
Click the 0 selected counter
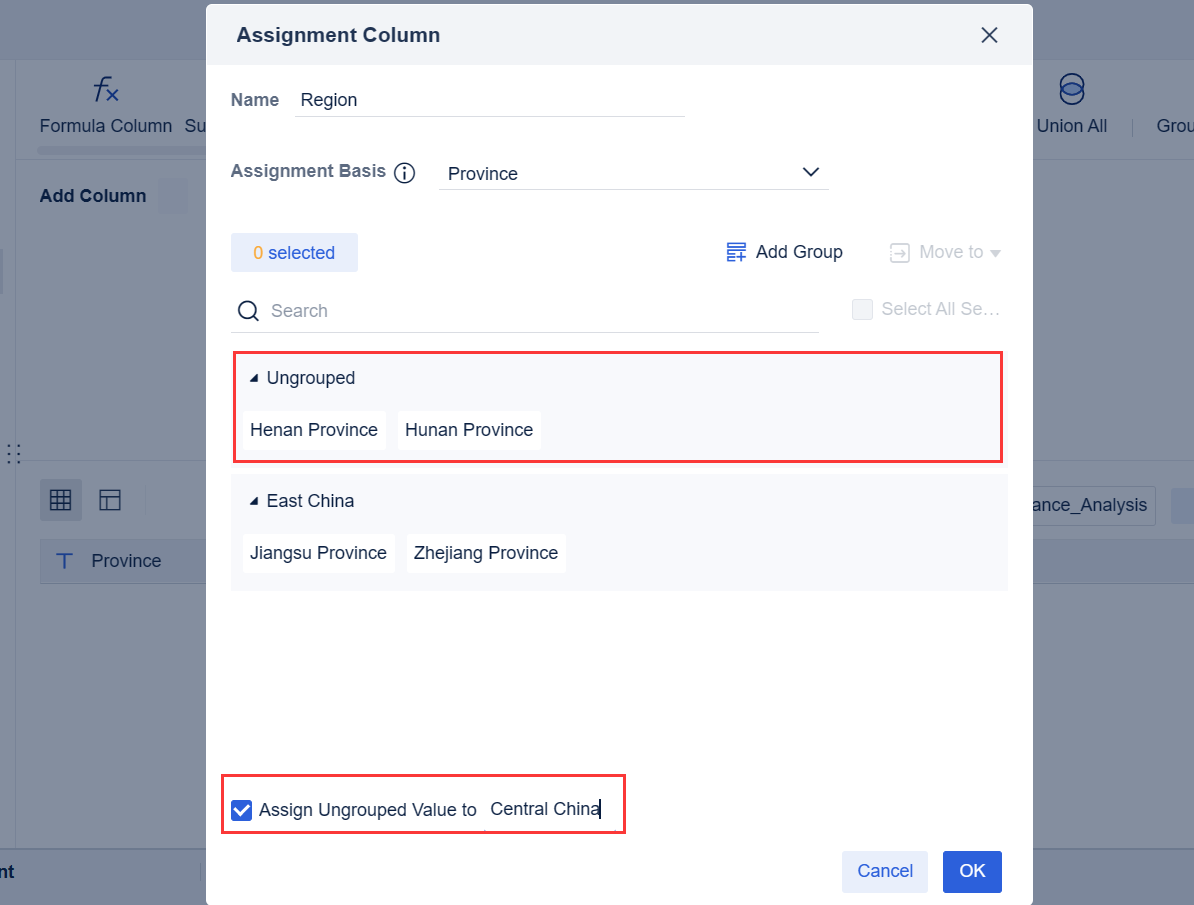coord(294,252)
